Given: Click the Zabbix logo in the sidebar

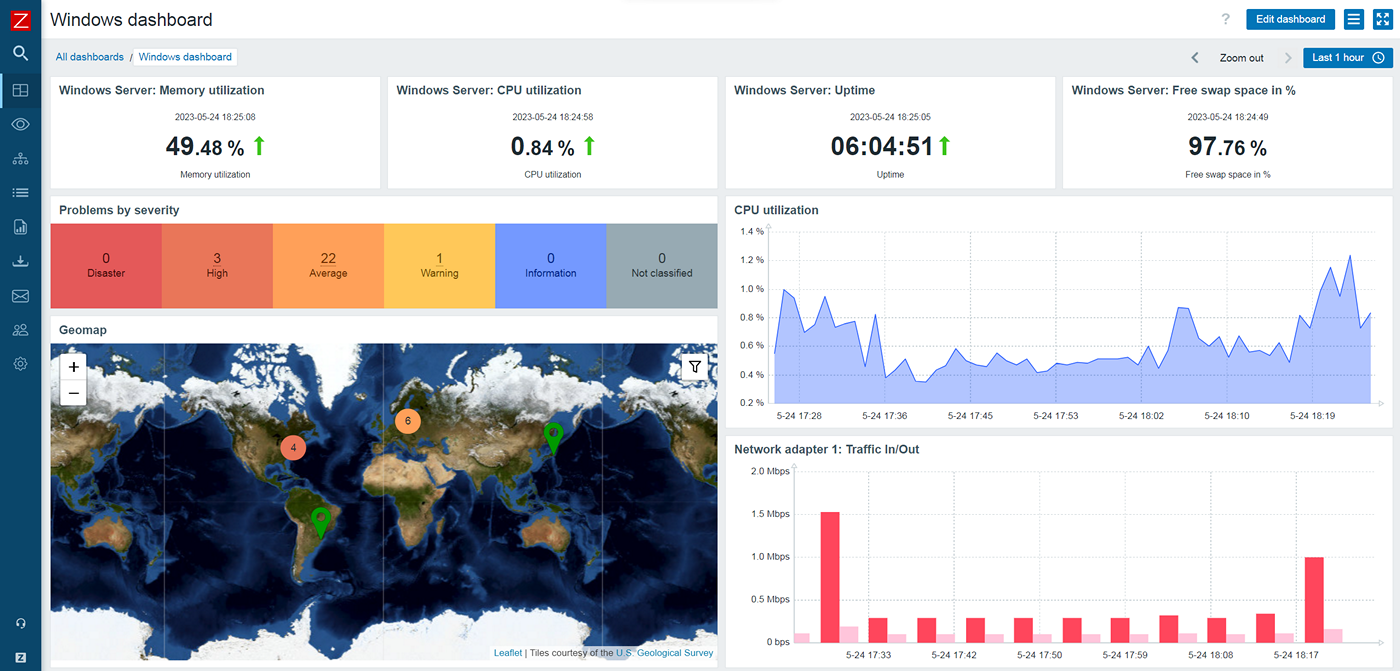Looking at the screenshot, I should pyautogui.click(x=20, y=20).
